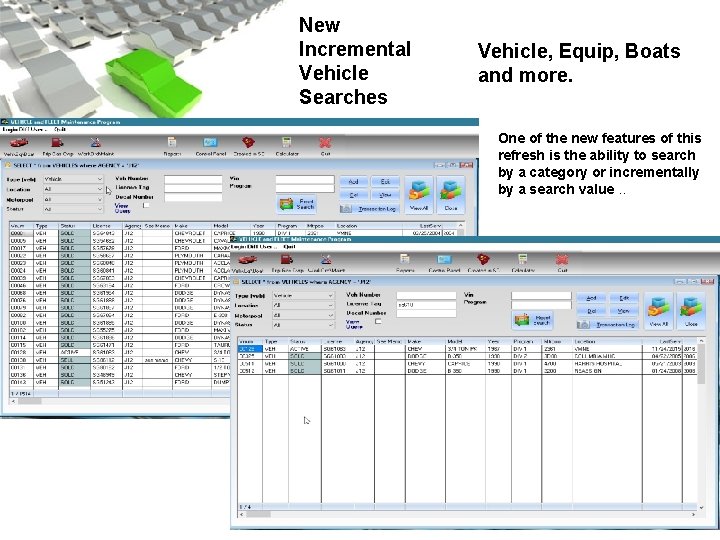
Task: Open Status dropdown in front window
Action: pyautogui.click(x=303, y=325)
